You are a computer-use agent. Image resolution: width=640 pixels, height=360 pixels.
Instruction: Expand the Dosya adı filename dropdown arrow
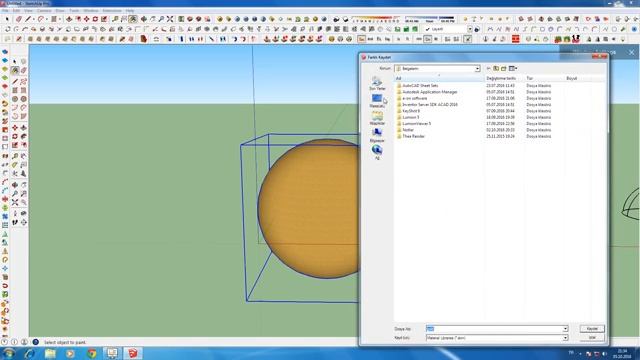(x=565, y=329)
